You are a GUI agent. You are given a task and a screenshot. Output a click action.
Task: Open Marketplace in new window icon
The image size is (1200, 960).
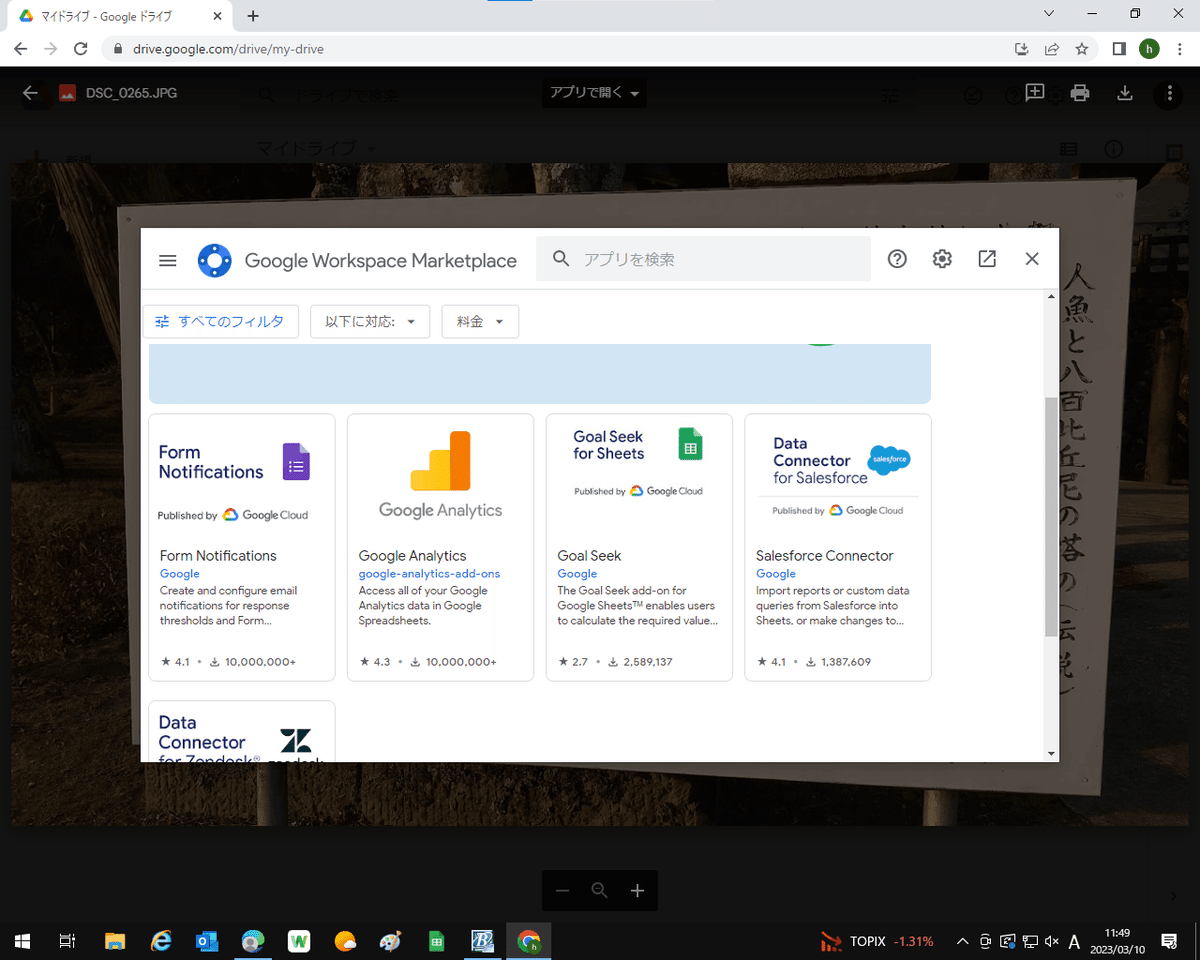(987, 259)
